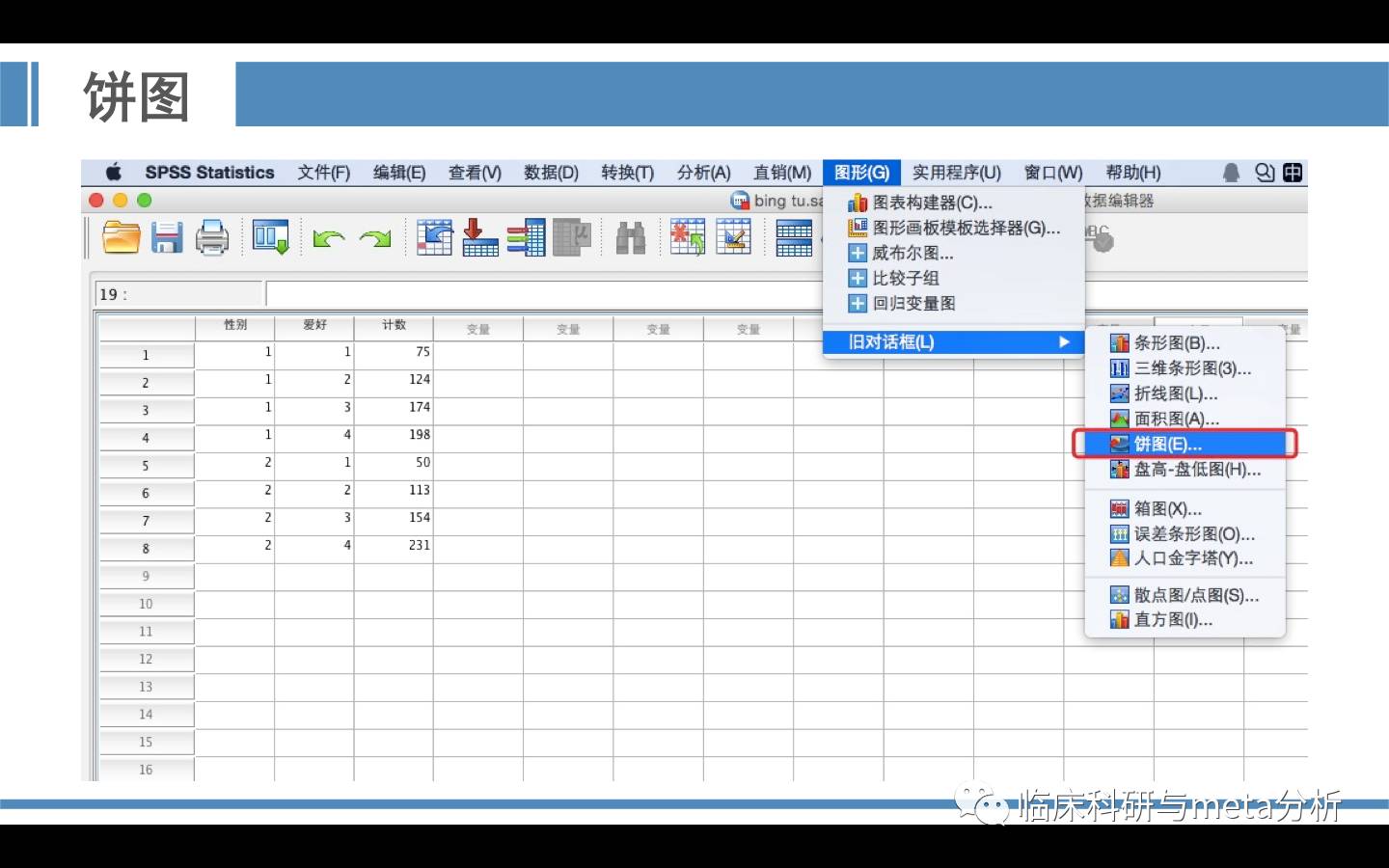Screen dimensions: 1389x868
Task: Click the 计数 column header
Action: [394, 325]
